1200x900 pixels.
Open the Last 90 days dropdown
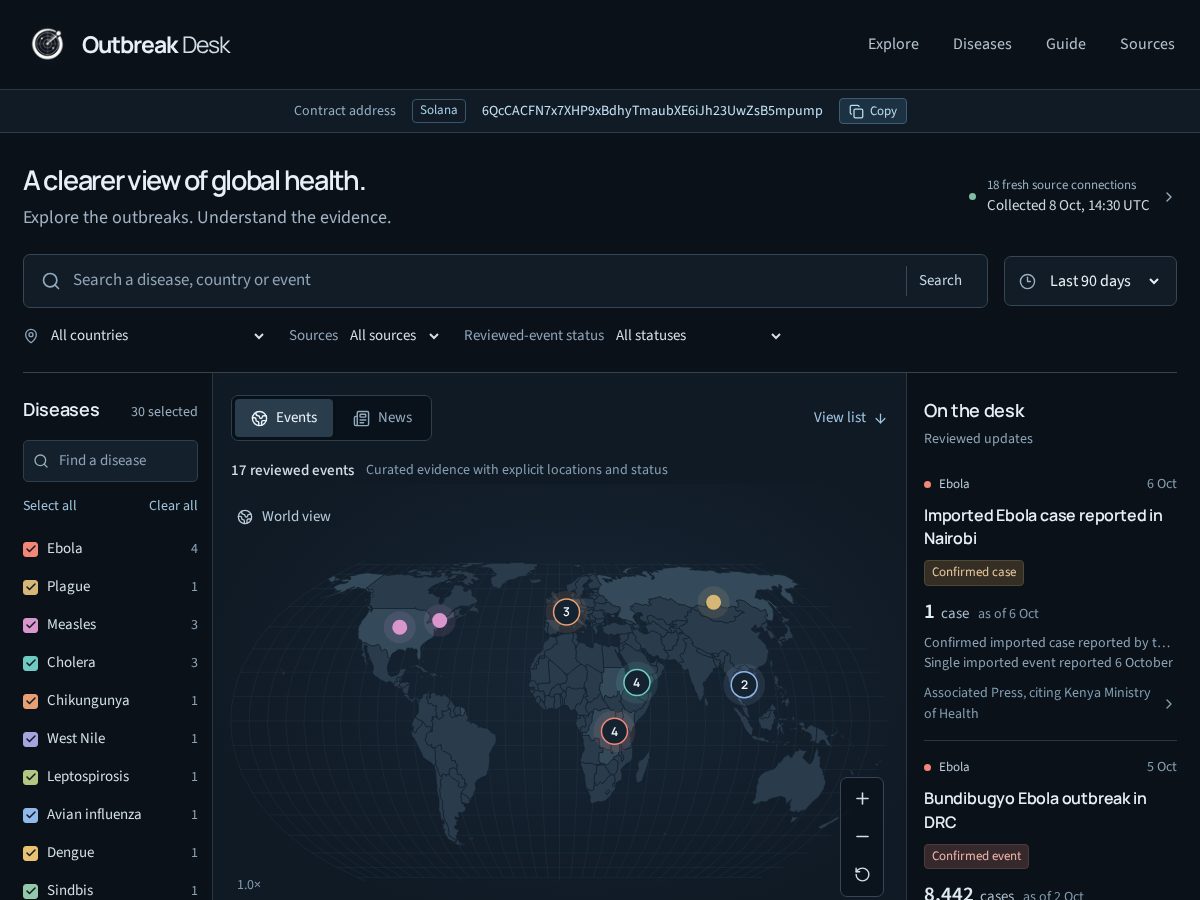(1090, 281)
